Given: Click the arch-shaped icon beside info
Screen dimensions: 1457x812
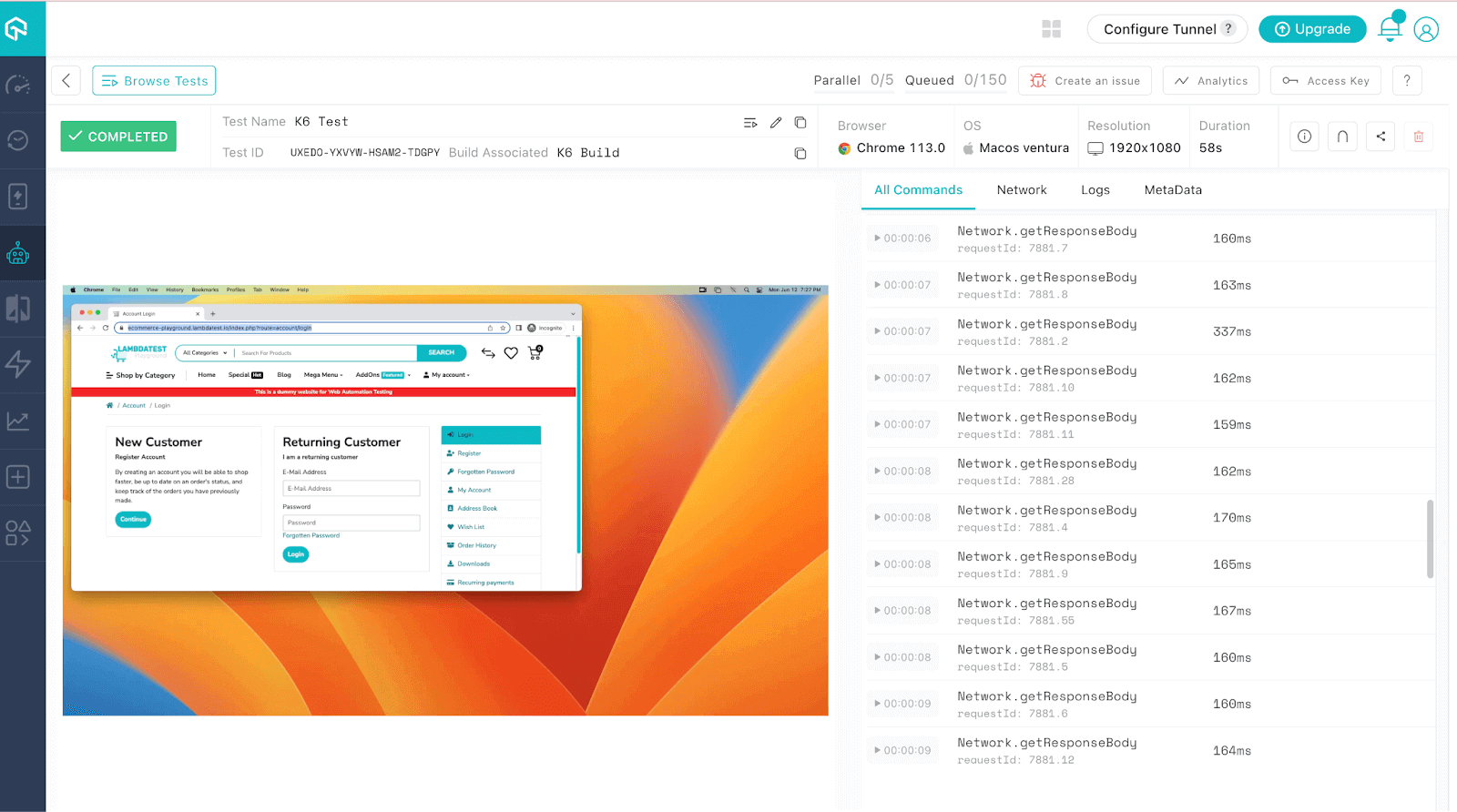Looking at the screenshot, I should [x=1342, y=137].
